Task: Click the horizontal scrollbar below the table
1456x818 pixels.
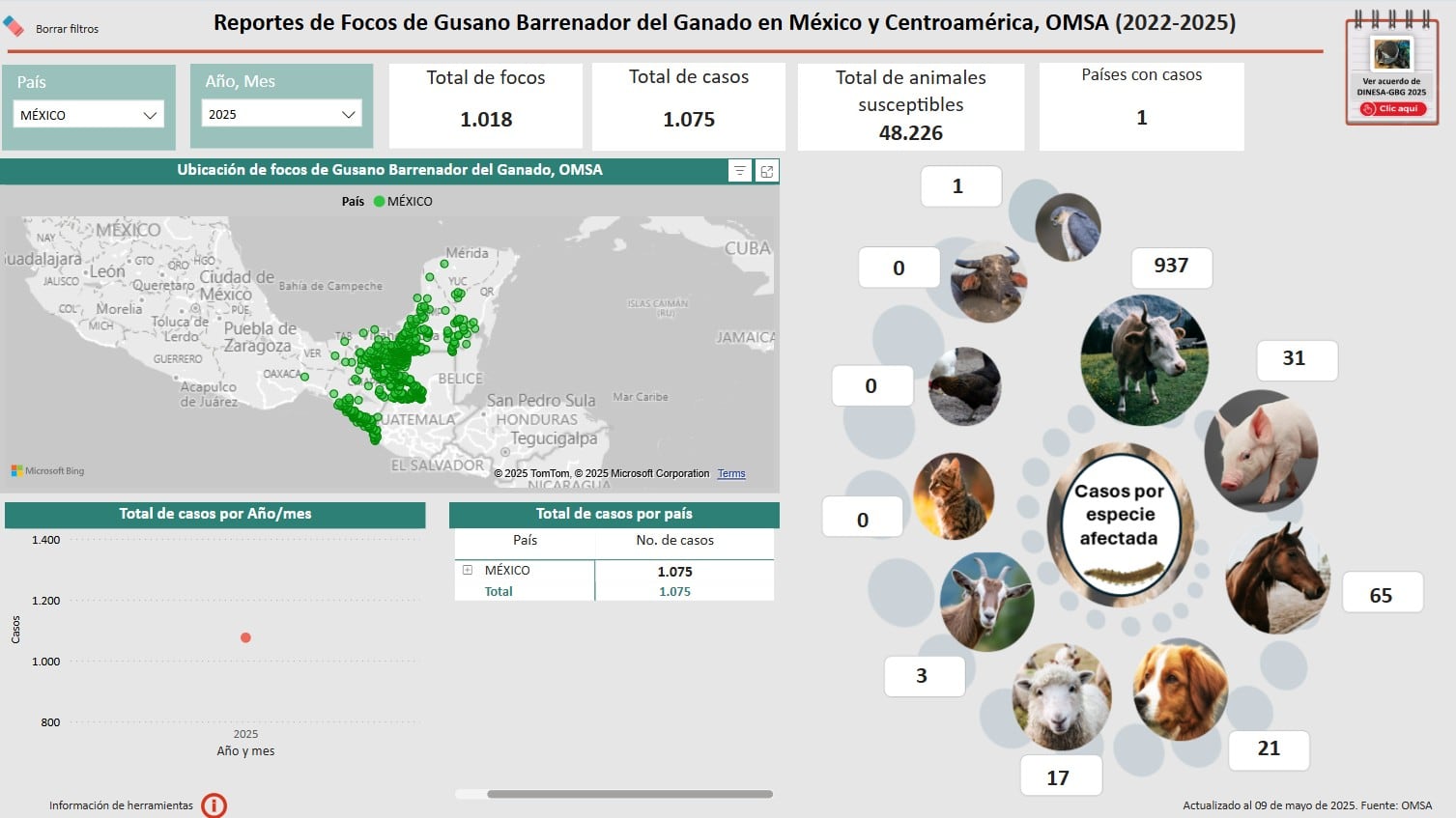Action: 629,794
